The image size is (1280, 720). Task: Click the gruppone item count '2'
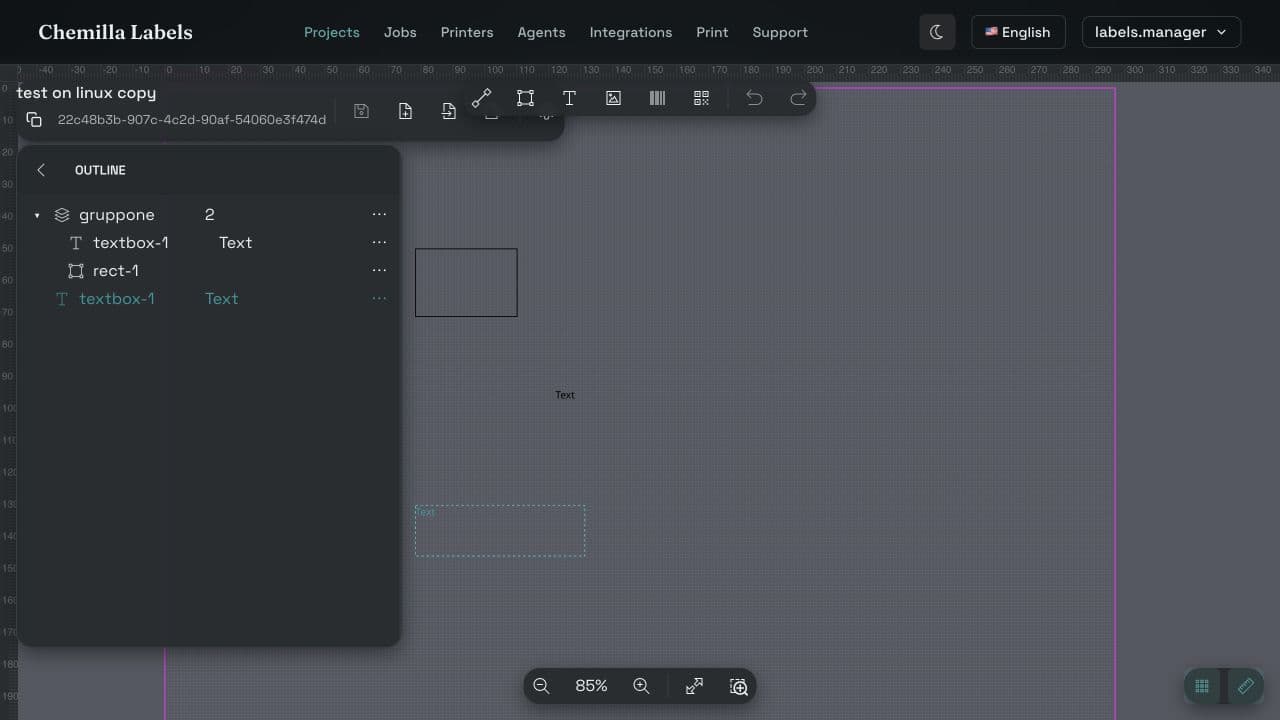(x=210, y=215)
